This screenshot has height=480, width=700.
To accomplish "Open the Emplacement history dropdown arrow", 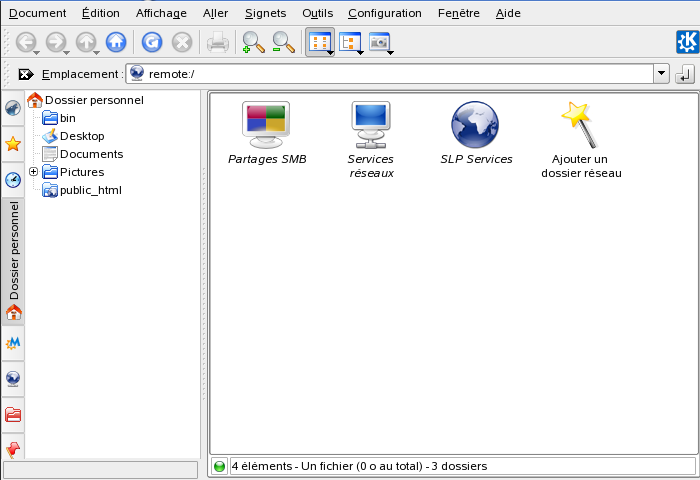I will tap(661, 74).
